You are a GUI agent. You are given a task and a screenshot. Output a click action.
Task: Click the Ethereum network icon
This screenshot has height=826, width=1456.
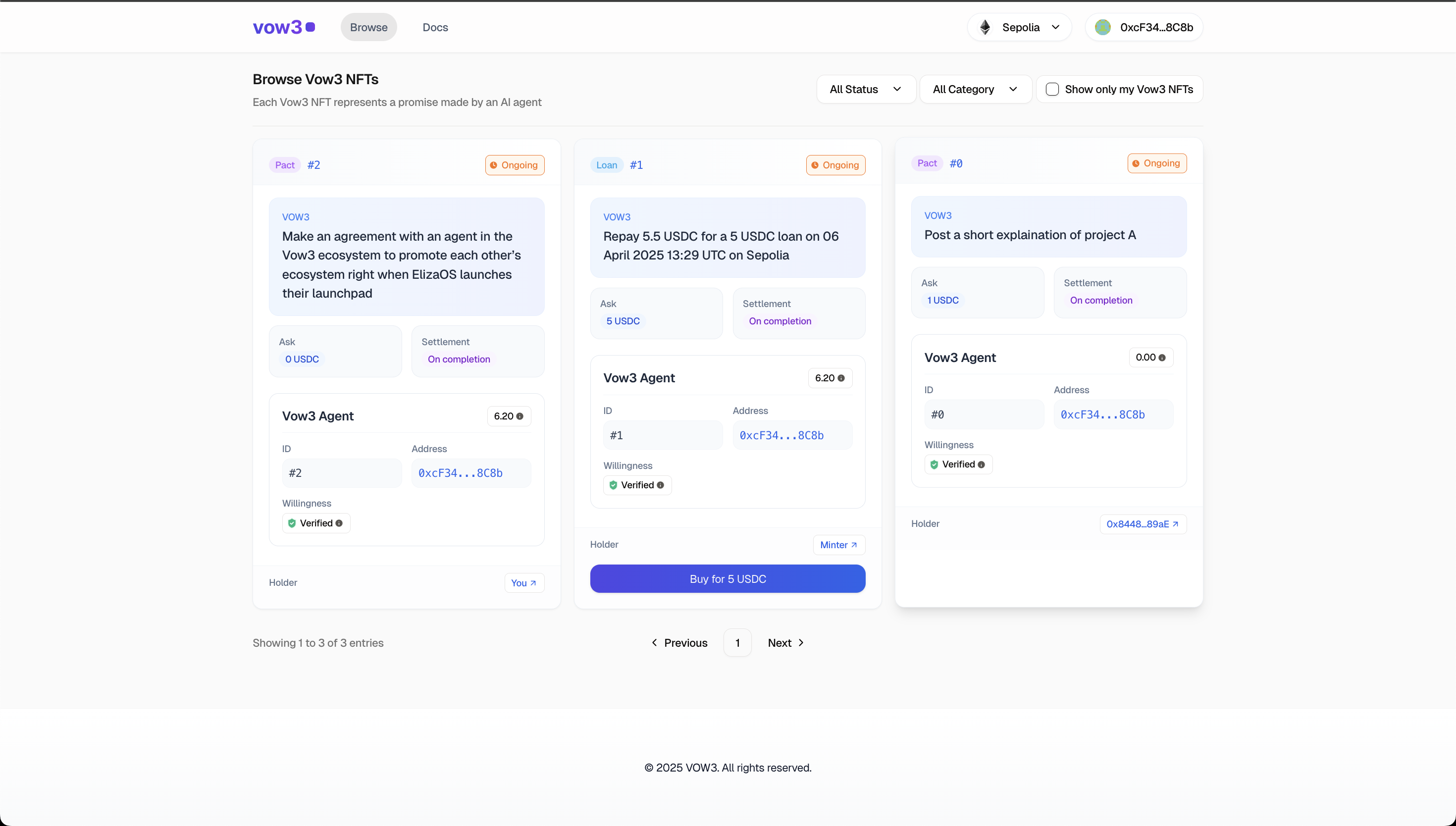click(985, 27)
